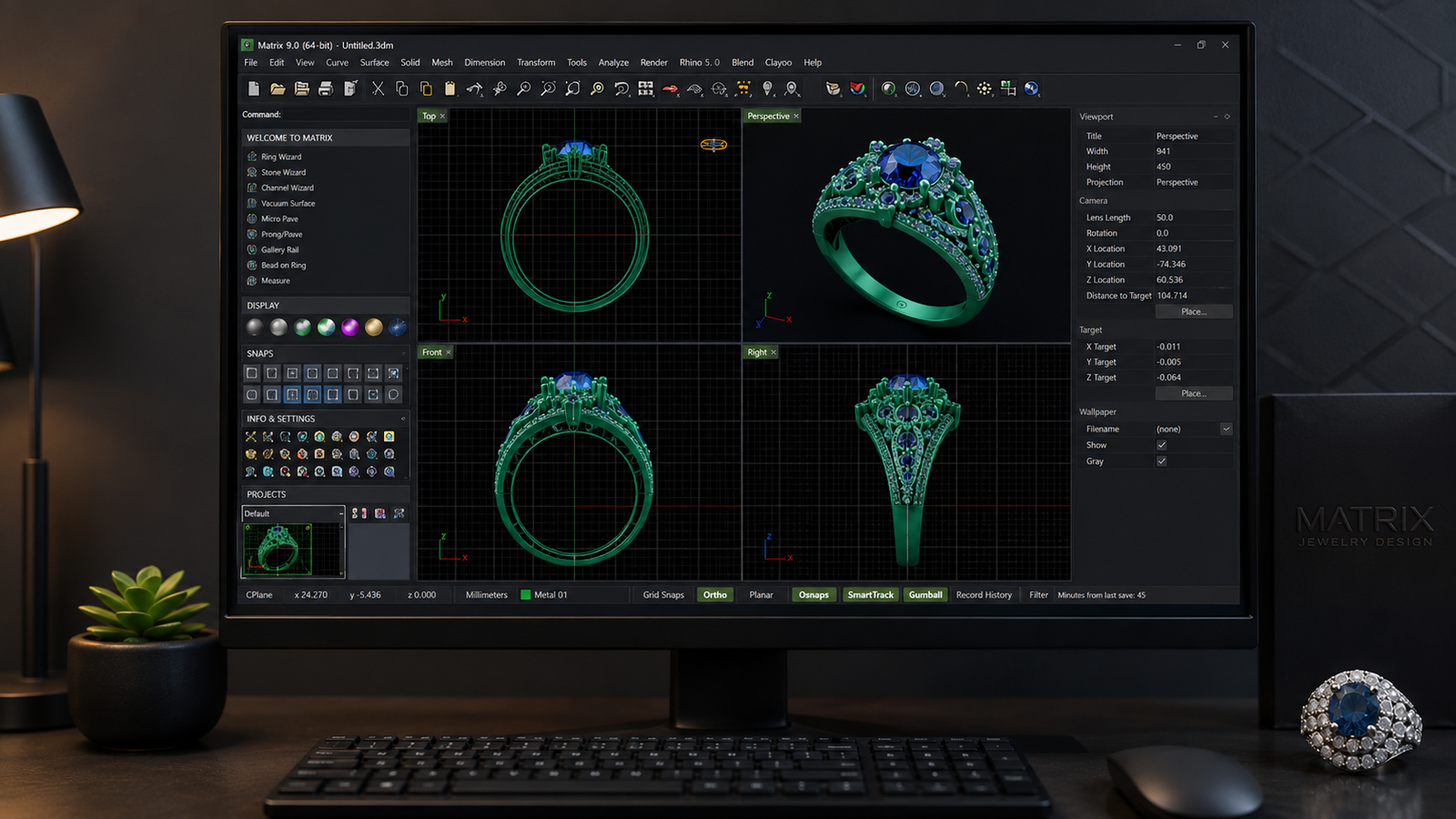1456x819 pixels.
Task: Click the four-viewport layout icon
Action: pyautogui.click(x=645, y=88)
